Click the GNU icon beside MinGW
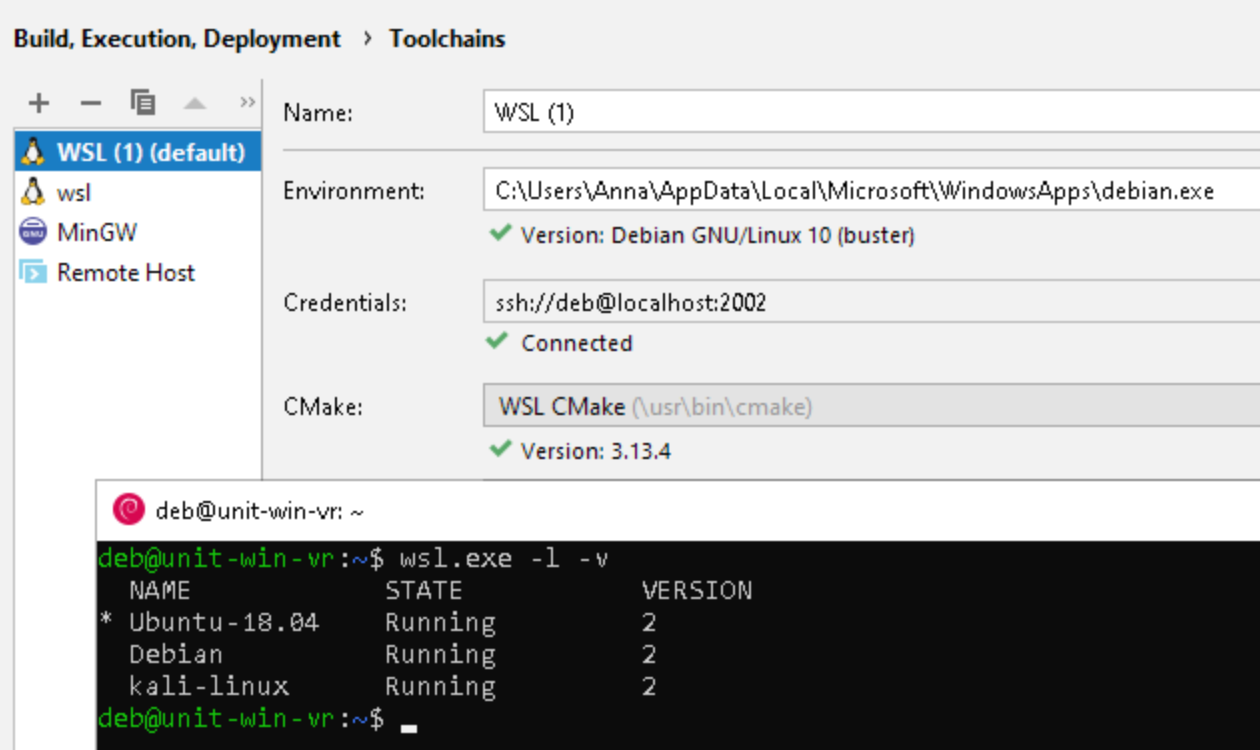The height and width of the screenshot is (750, 1260). pyautogui.click(x=33, y=232)
